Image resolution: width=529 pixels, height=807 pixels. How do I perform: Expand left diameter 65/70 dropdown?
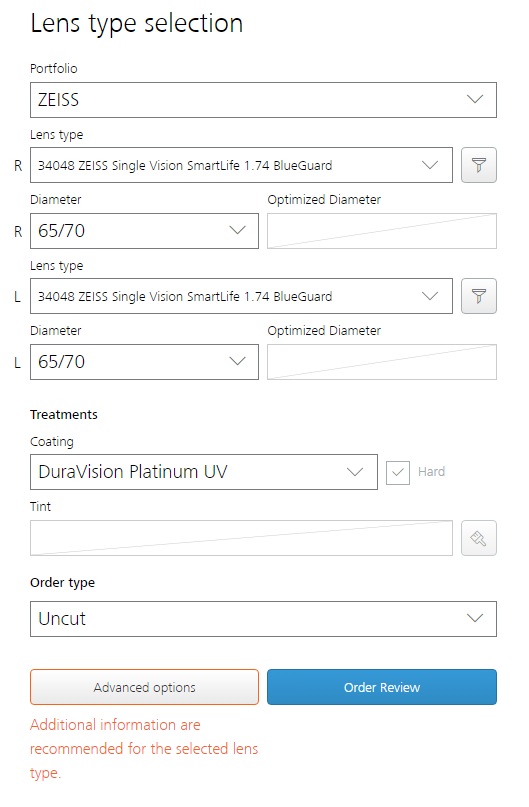145,362
